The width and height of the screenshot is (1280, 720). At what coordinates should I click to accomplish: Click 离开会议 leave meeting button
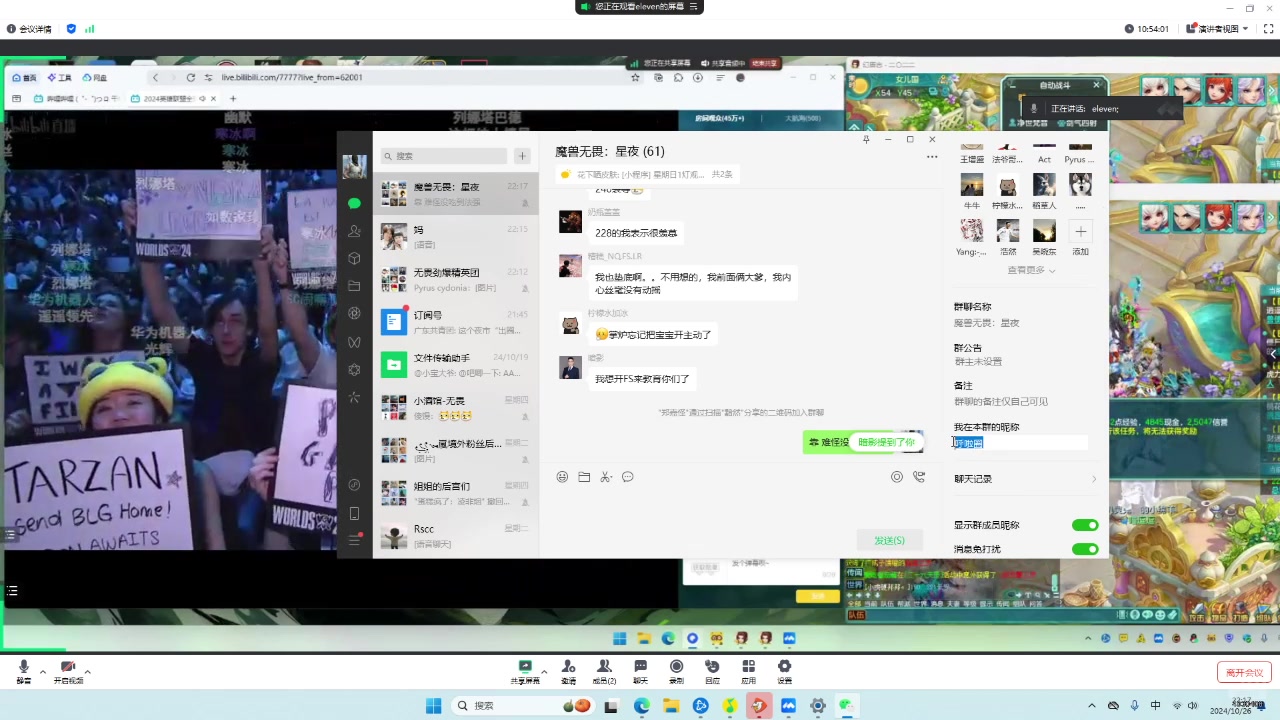point(1244,672)
